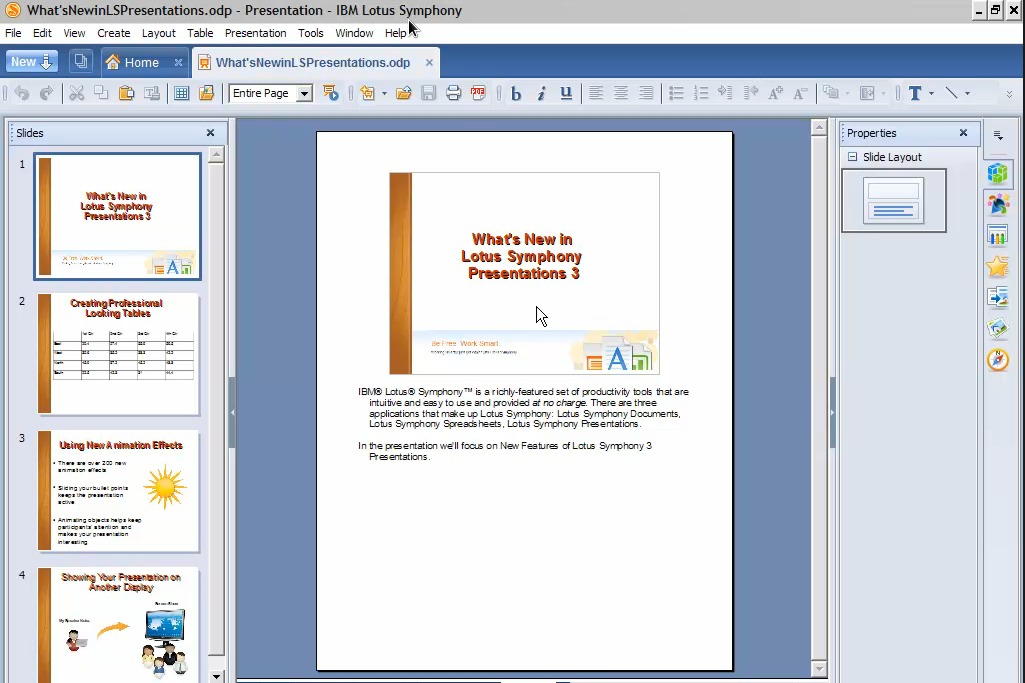Viewport: 1025px width, 683px height.
Task: Toggle italic formatting
Action: [x=541, y=93]
